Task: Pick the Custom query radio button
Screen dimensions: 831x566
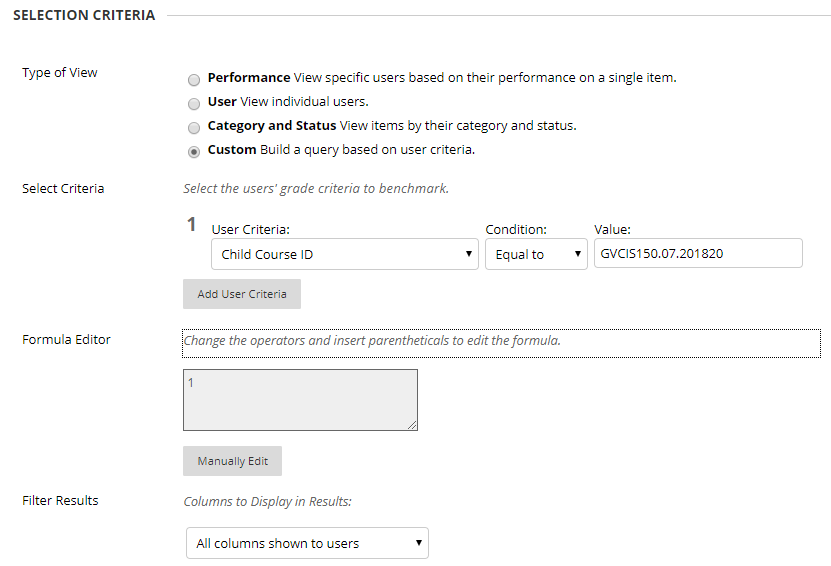Action: 194,152
